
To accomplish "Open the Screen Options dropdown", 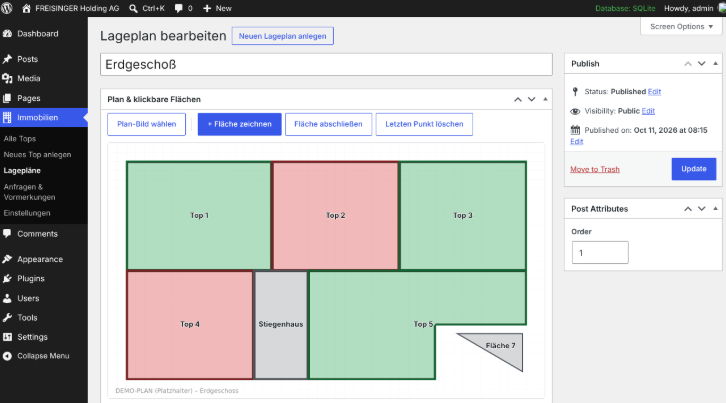I will click(681, 26).
